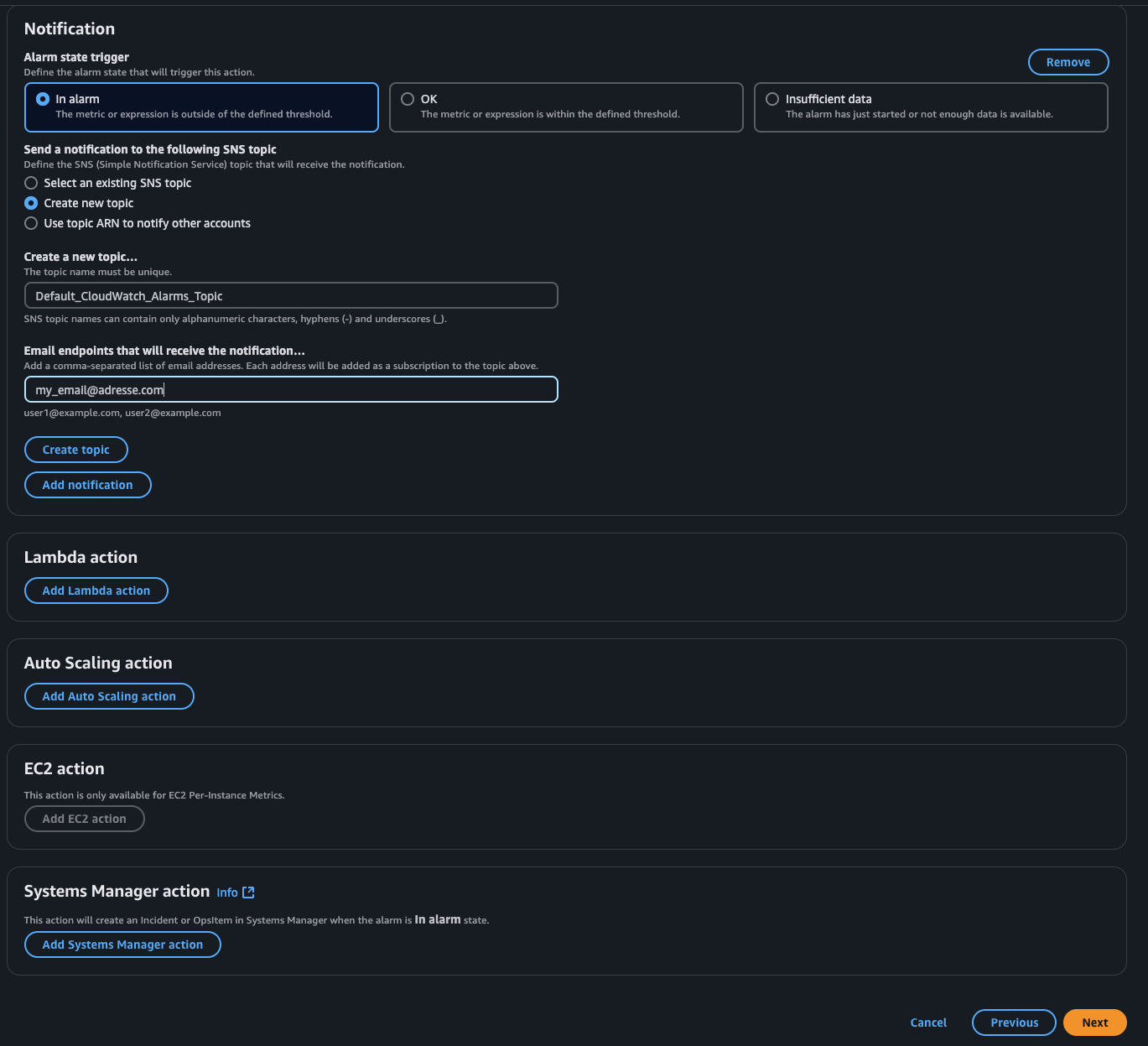1148x1046 pixels.
Task: Click the Add notification button
Action: [88, 485]
